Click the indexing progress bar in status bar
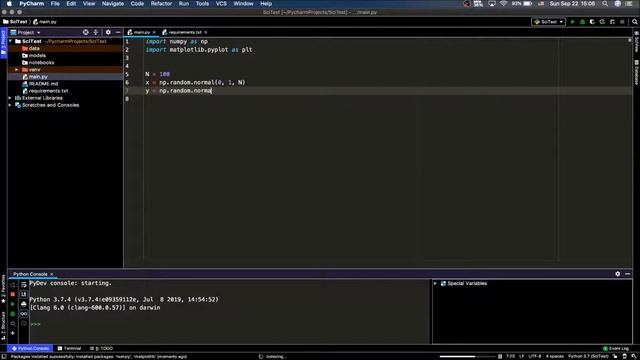640x360 pixels. point(468,356)
